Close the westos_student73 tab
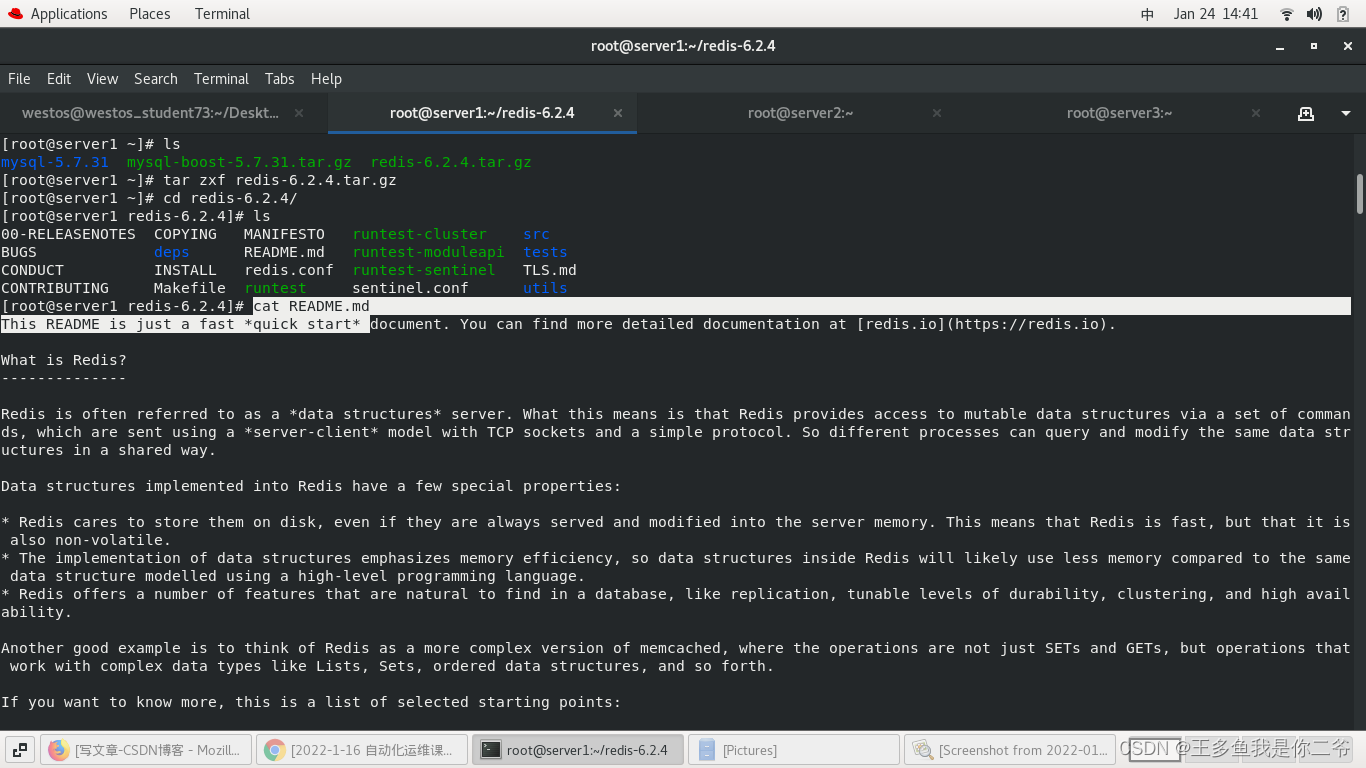This screenshot has height=768, width=1366. [x=299, y=114]
